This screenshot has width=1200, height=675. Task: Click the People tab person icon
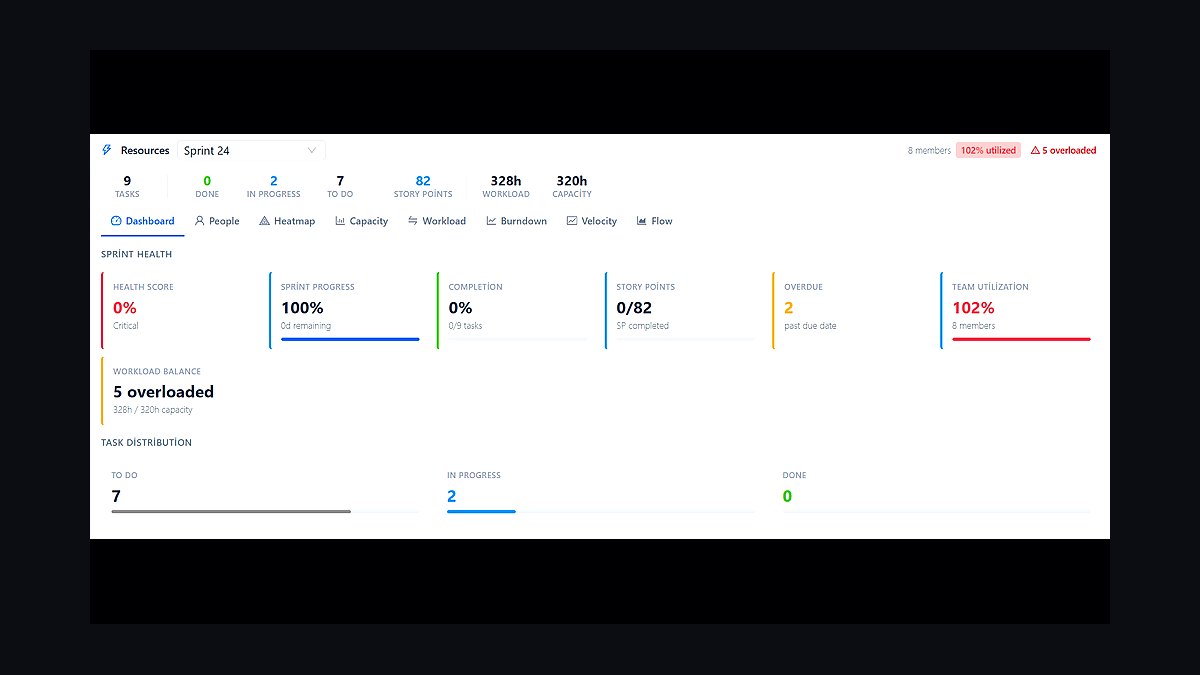click(200, 221)
